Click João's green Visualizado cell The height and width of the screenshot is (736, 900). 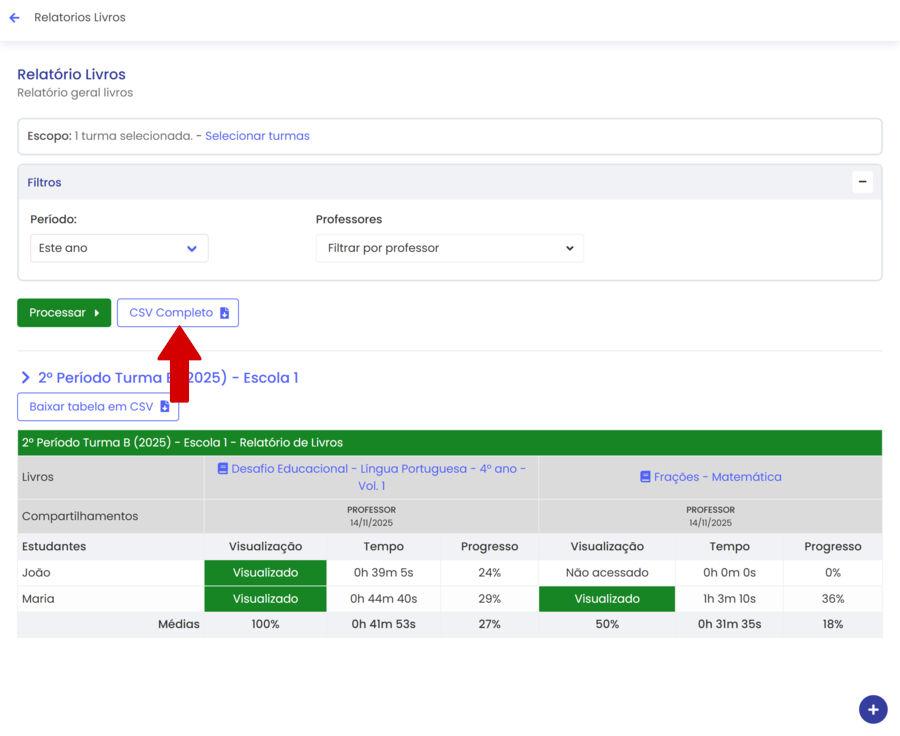click(x=265, y=573)
